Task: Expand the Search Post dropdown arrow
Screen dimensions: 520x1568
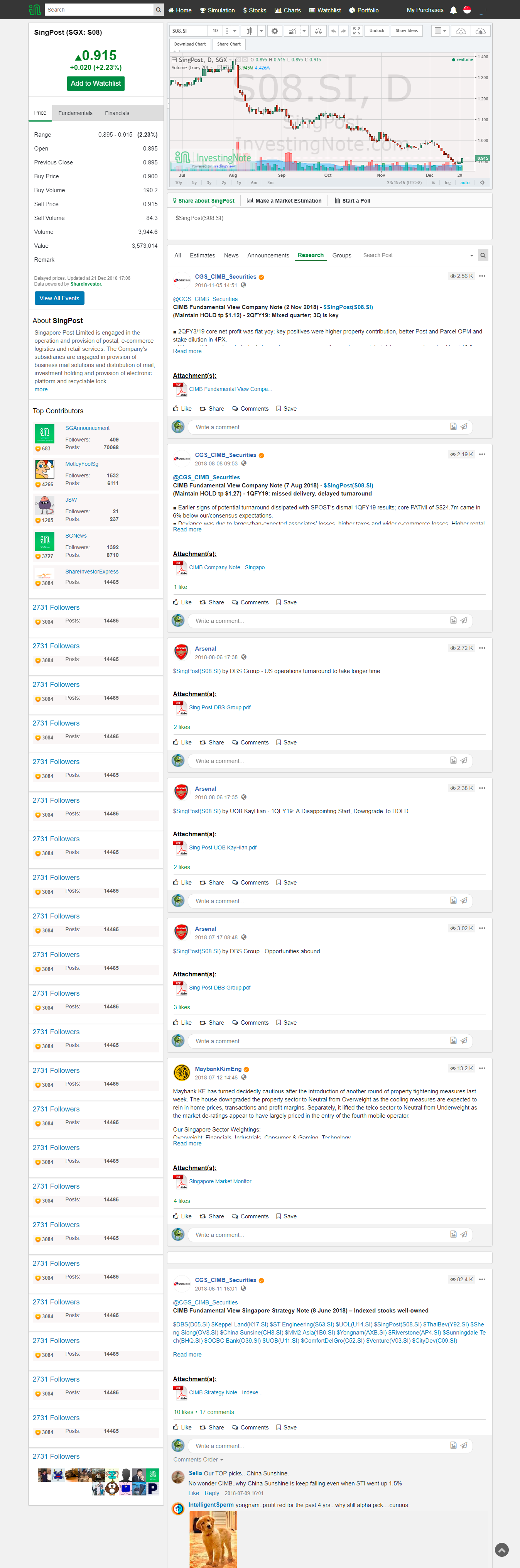Action: tap(471, 255)
